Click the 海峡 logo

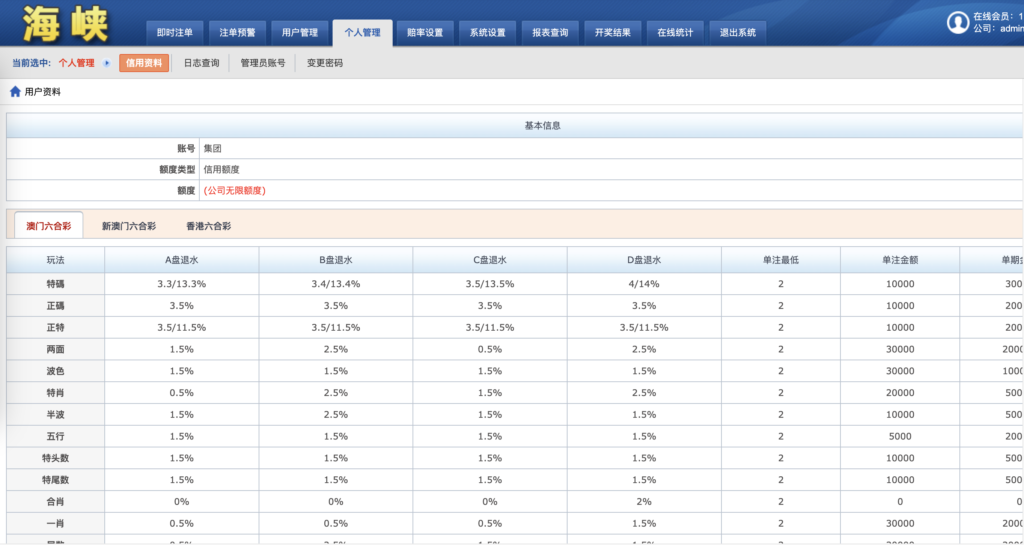pyautogui.click(x=66, y=25)
